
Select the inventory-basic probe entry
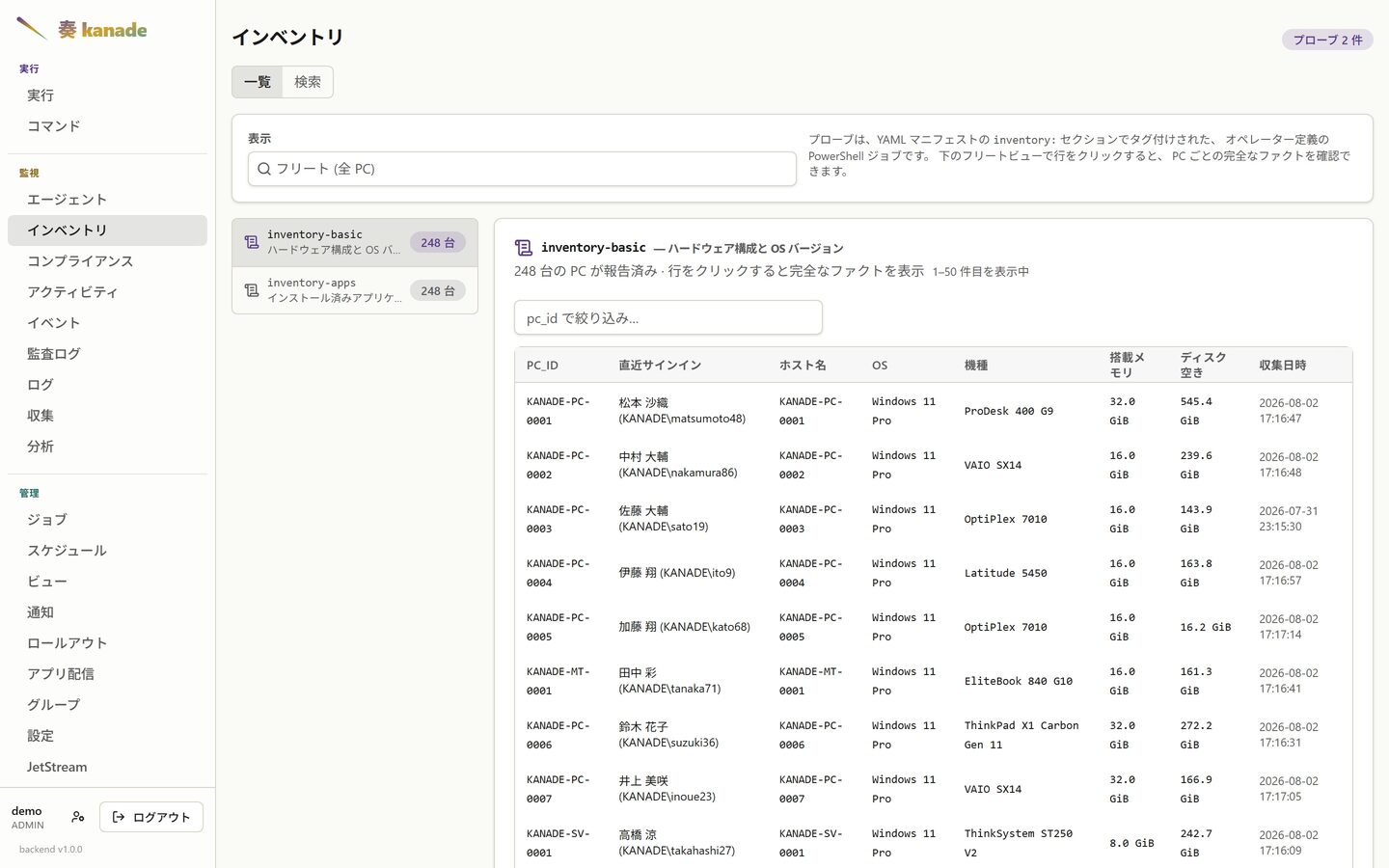coord(355,242)
